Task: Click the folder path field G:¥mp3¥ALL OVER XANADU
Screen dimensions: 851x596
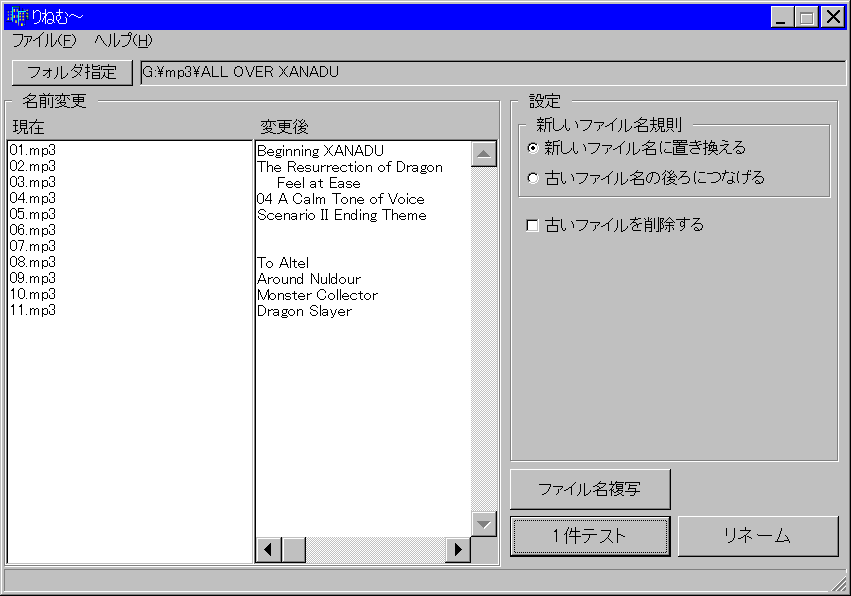Action: click(492, 72)
